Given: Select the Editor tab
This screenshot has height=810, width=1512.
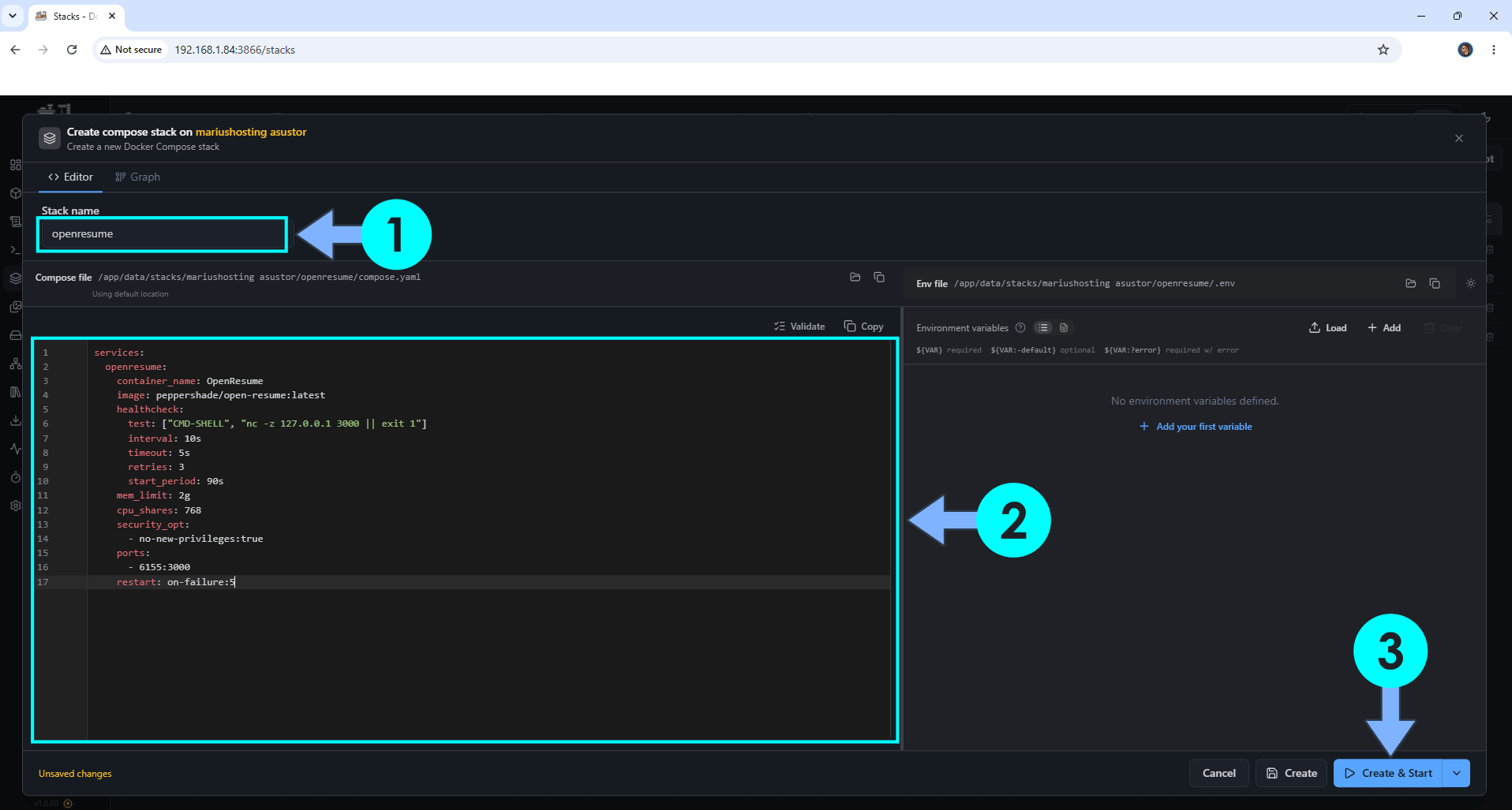Looking at the screenshot, I should pyautogui.click(x=70, y=177).
